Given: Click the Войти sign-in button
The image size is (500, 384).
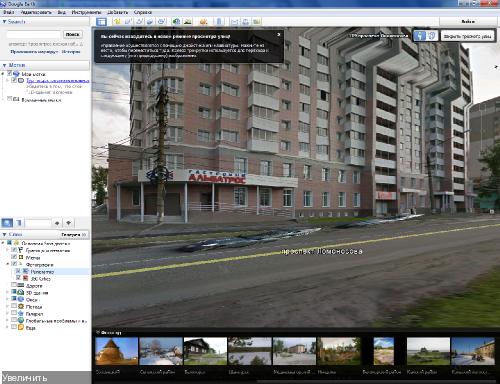Looking at the screenshot, I should point(468,22).
